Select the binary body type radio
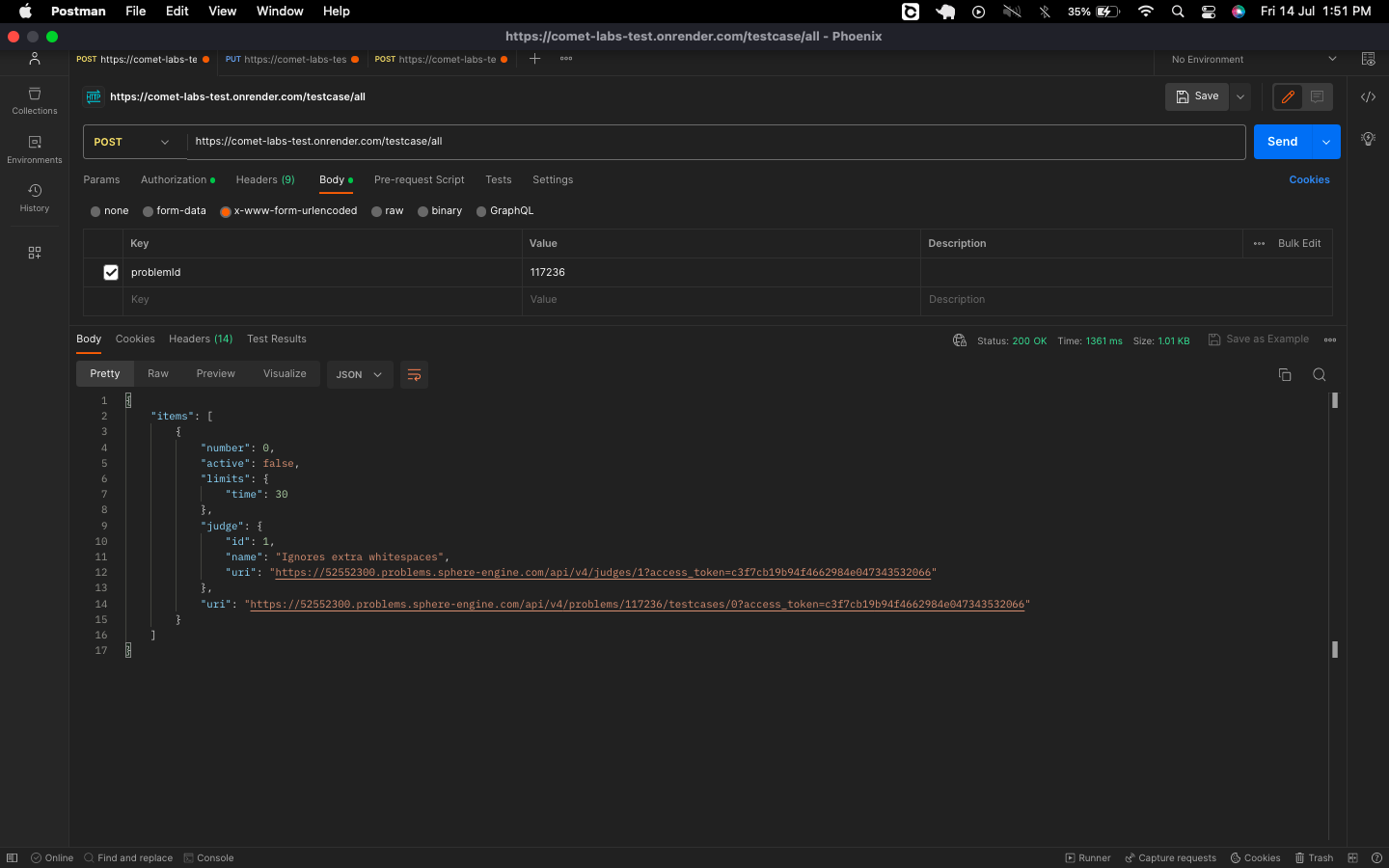The image size is (1389, 868). (x=422, y=211)
